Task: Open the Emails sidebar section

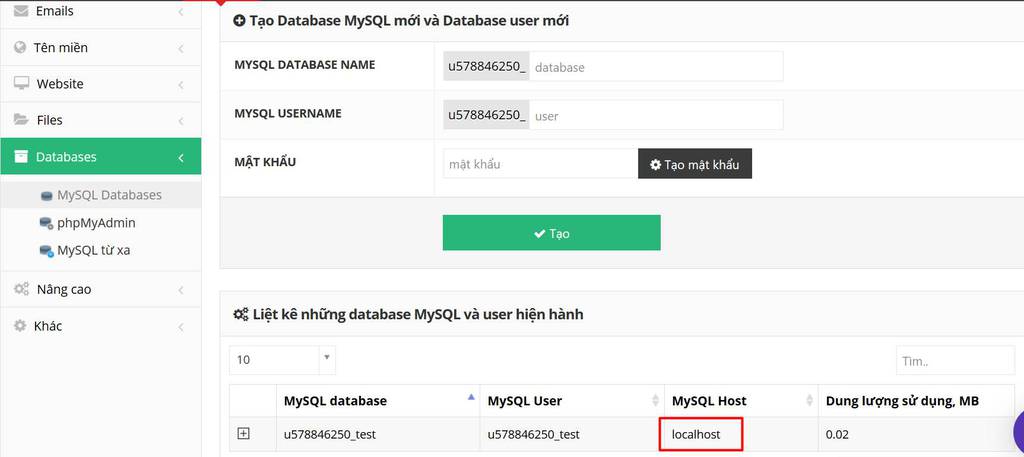Action: [x=101, y=12]
